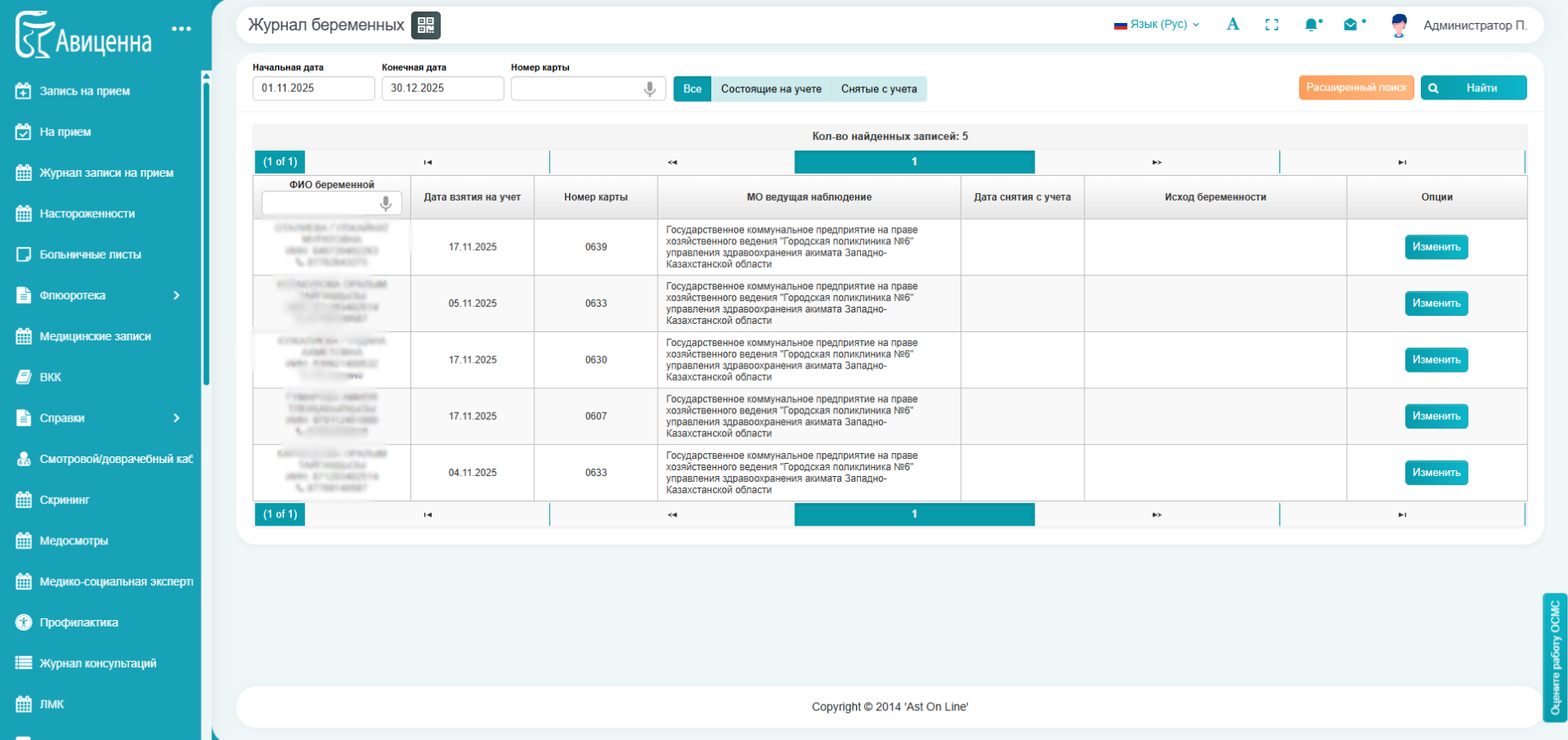
Task: Click the font size 'A' icon
Action: coord(1233,25)
